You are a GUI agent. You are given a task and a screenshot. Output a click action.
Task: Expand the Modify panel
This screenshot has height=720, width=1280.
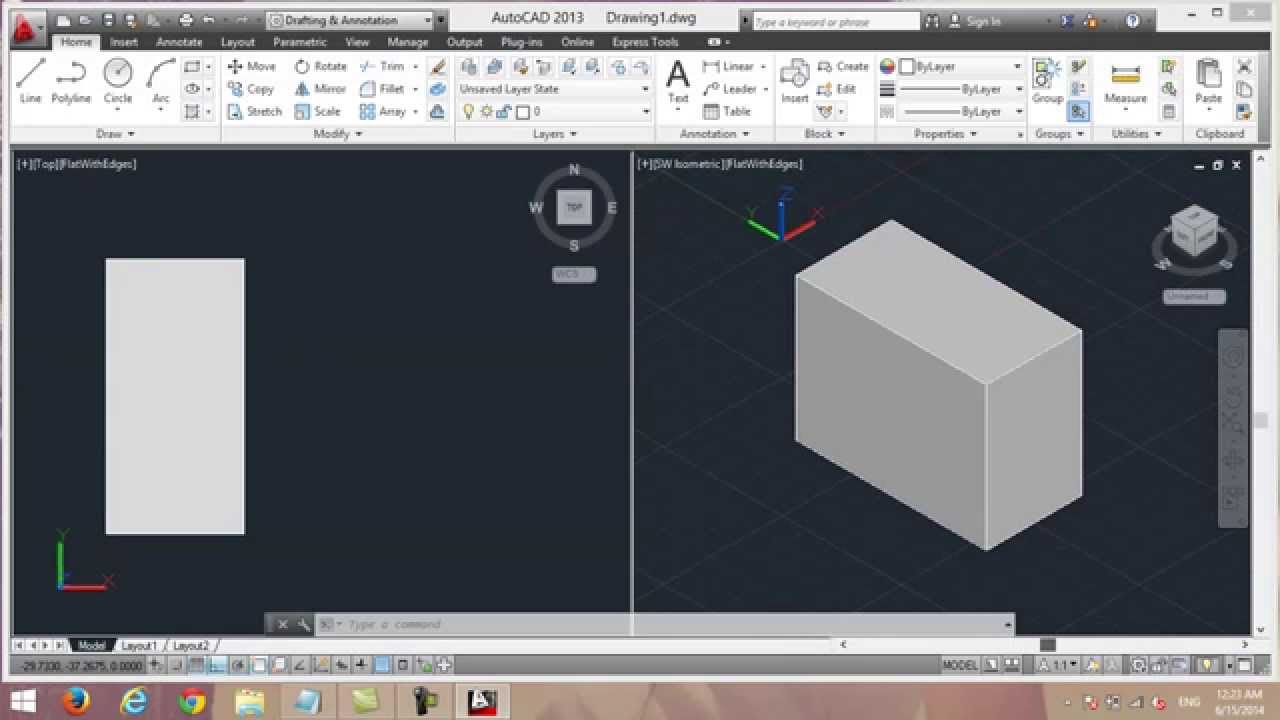(338, 134)
